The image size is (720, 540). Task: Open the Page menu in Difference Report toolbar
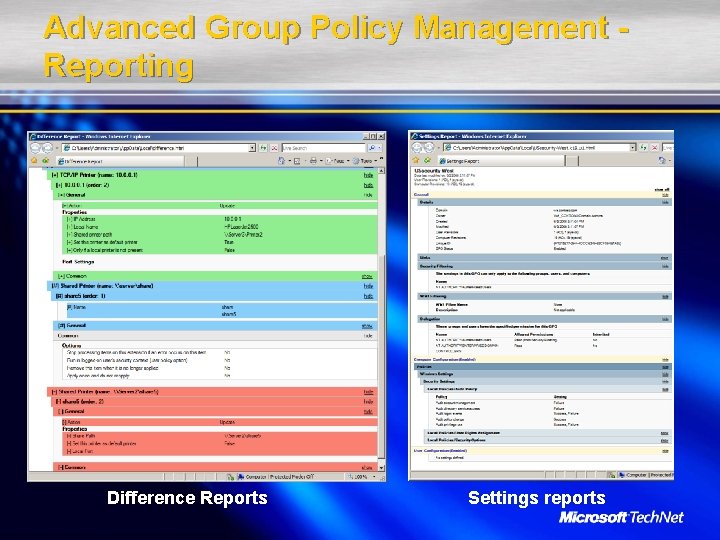(339, 161)
